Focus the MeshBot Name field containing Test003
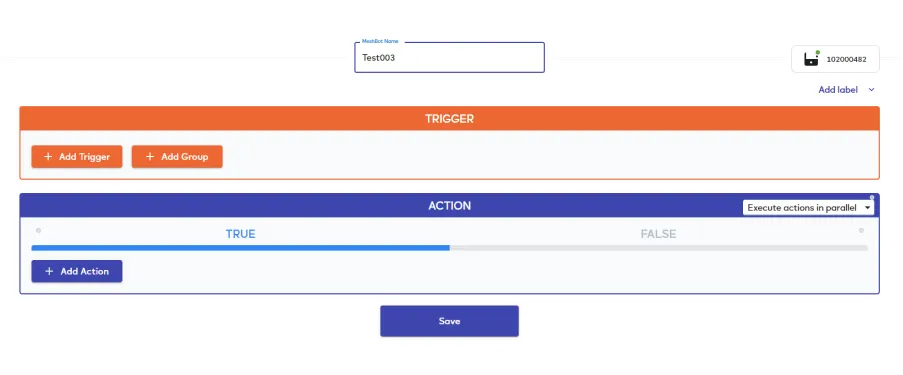This screenshot has width=903, height=375. (449, 58)
